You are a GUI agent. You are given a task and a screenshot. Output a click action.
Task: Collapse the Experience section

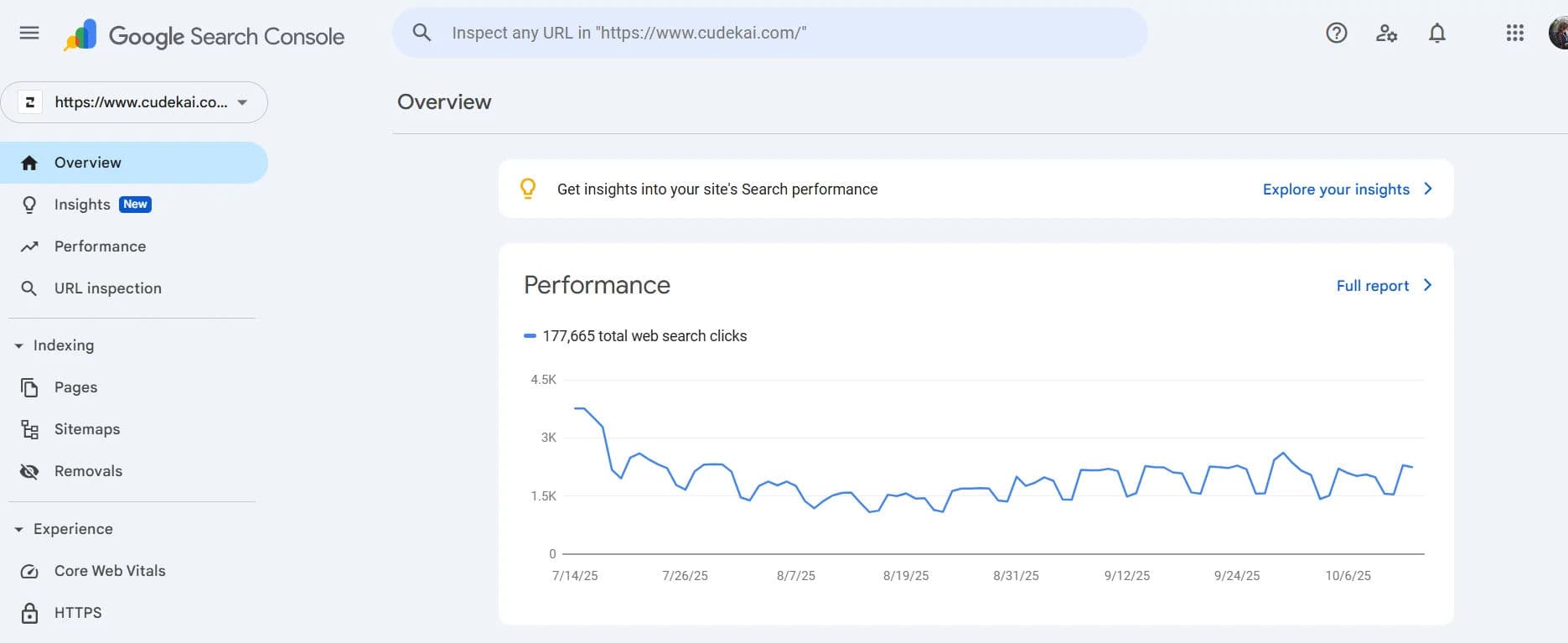(18, 529)
